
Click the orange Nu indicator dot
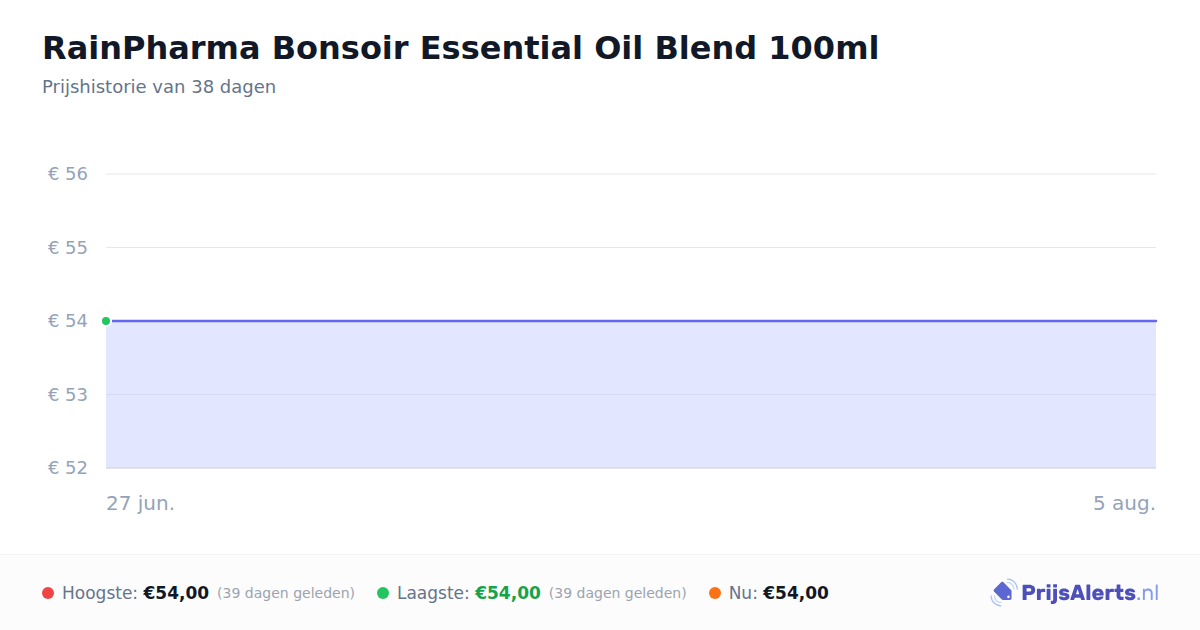tap(715, 593)
